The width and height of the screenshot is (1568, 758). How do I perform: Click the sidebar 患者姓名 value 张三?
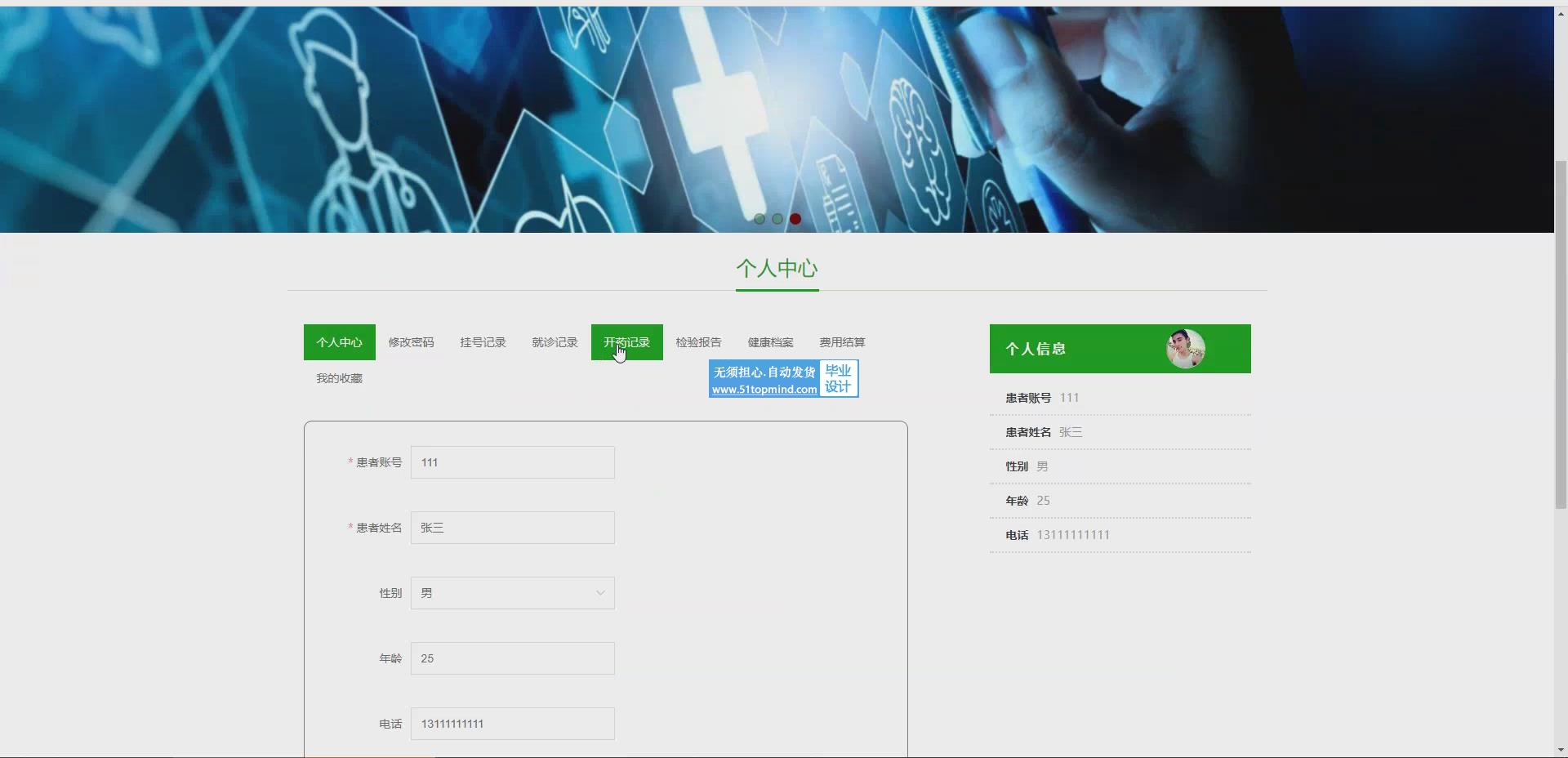(x=1071, y=432)
